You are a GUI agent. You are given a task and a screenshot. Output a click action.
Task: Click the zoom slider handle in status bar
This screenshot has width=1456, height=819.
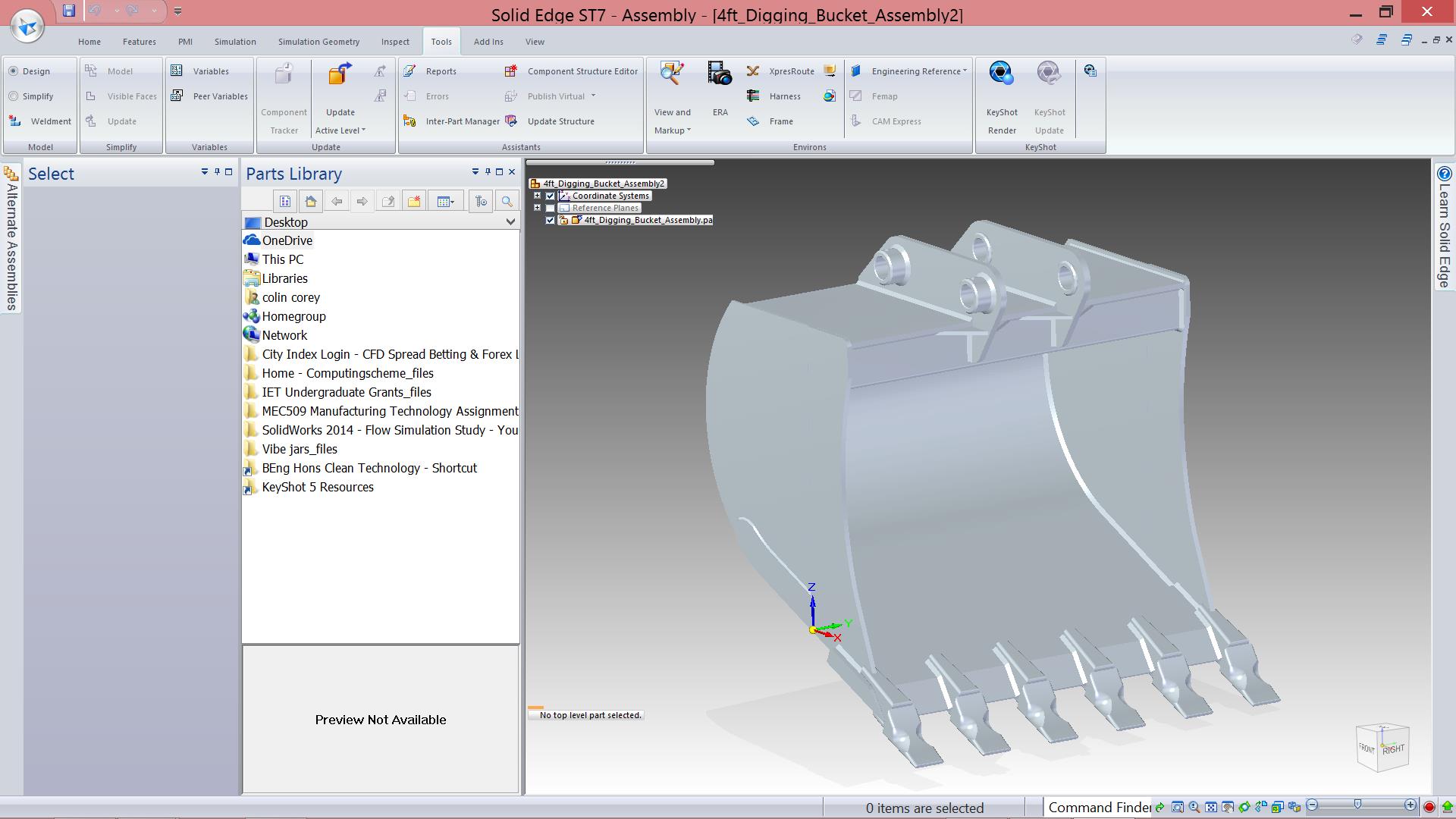1357,805
